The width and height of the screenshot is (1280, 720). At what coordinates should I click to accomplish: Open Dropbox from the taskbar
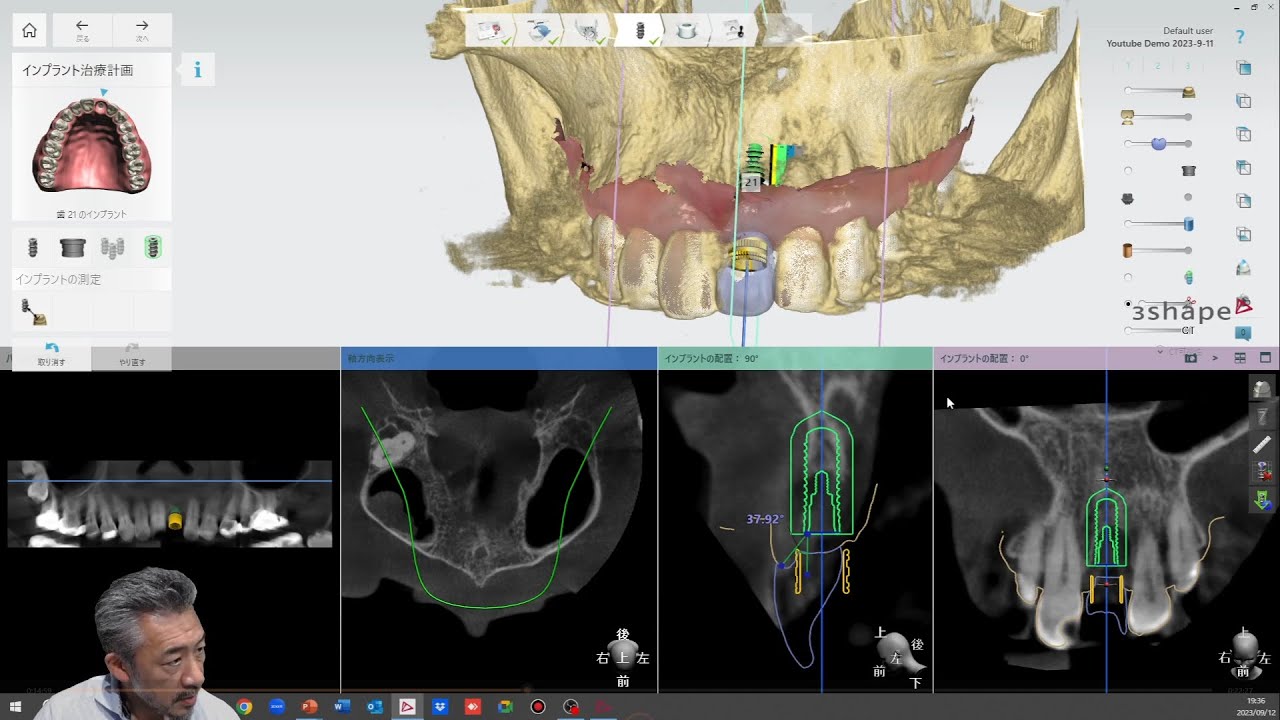click(440, 707)
